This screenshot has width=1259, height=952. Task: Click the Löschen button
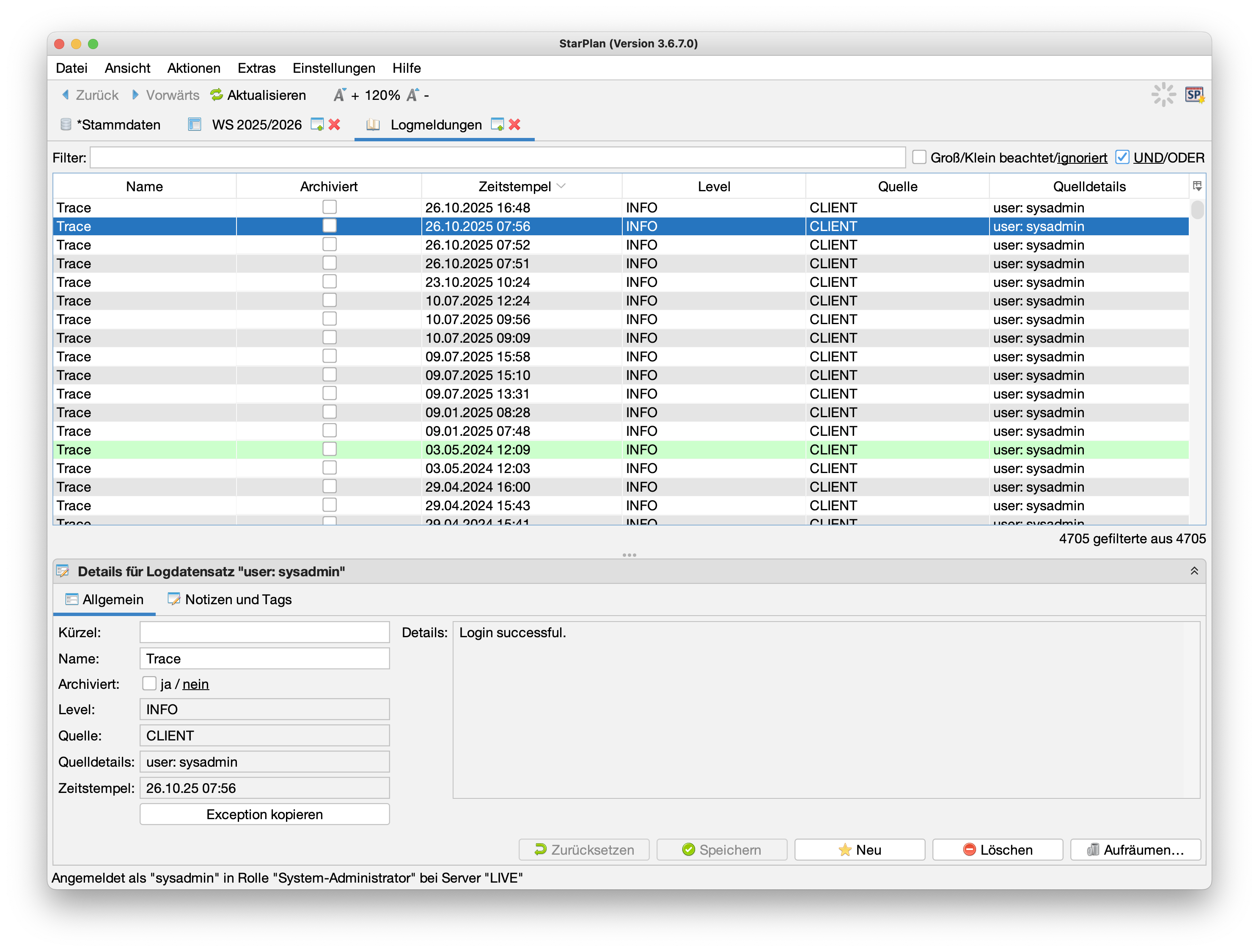[x=997, y=850]
